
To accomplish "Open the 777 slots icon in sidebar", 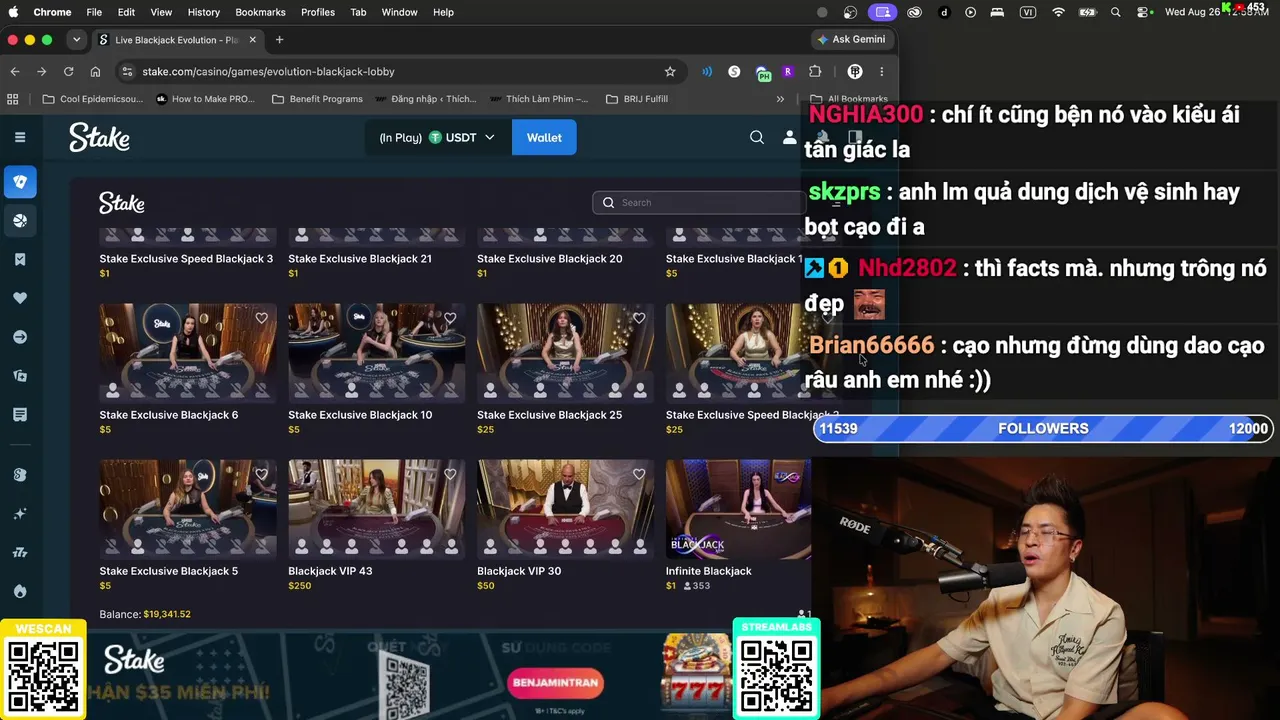I will (20, 553).
